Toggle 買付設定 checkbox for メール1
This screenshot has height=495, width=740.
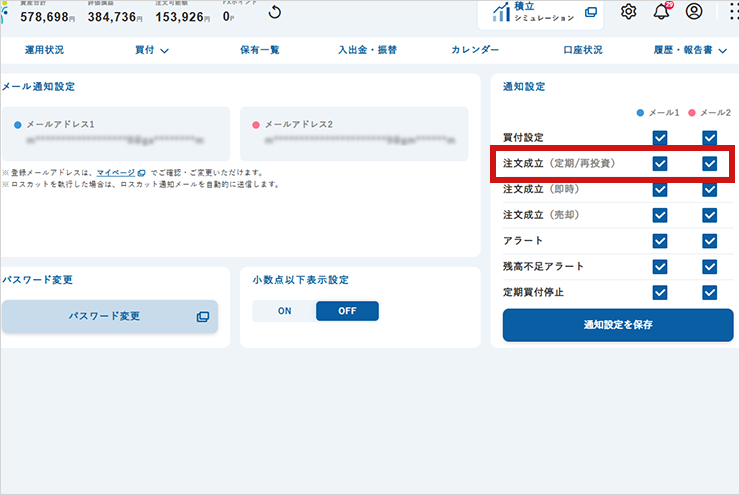coord(660,138)
